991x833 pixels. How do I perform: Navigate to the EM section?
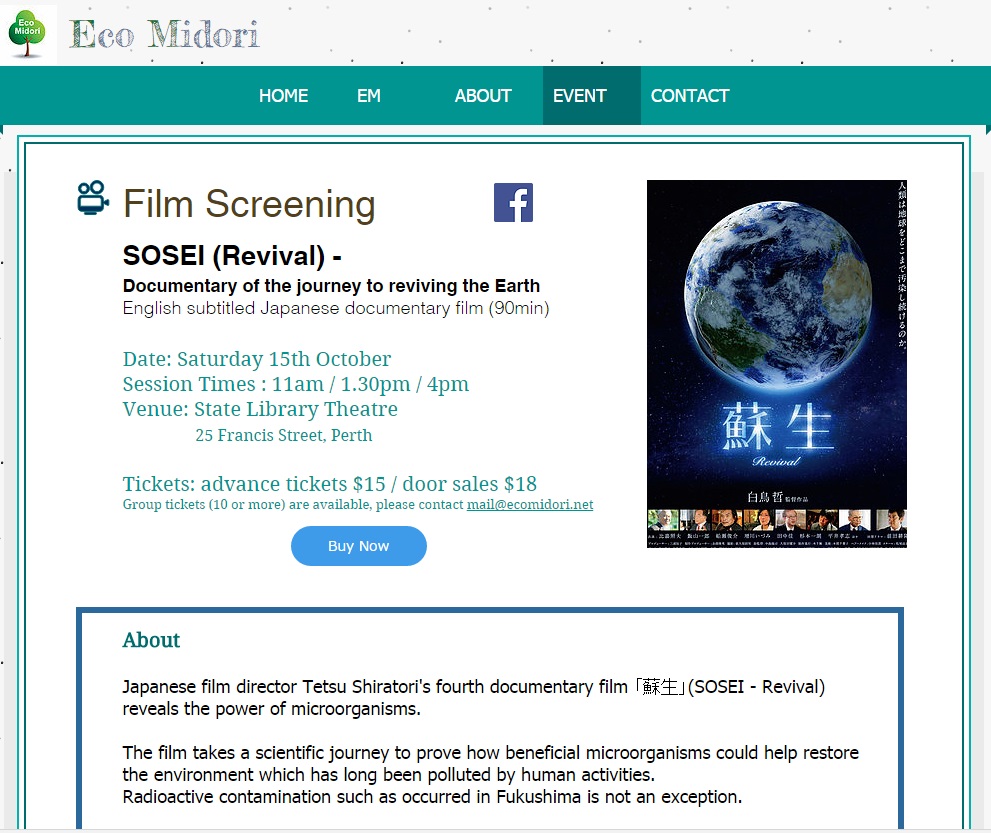click(368, 95)
